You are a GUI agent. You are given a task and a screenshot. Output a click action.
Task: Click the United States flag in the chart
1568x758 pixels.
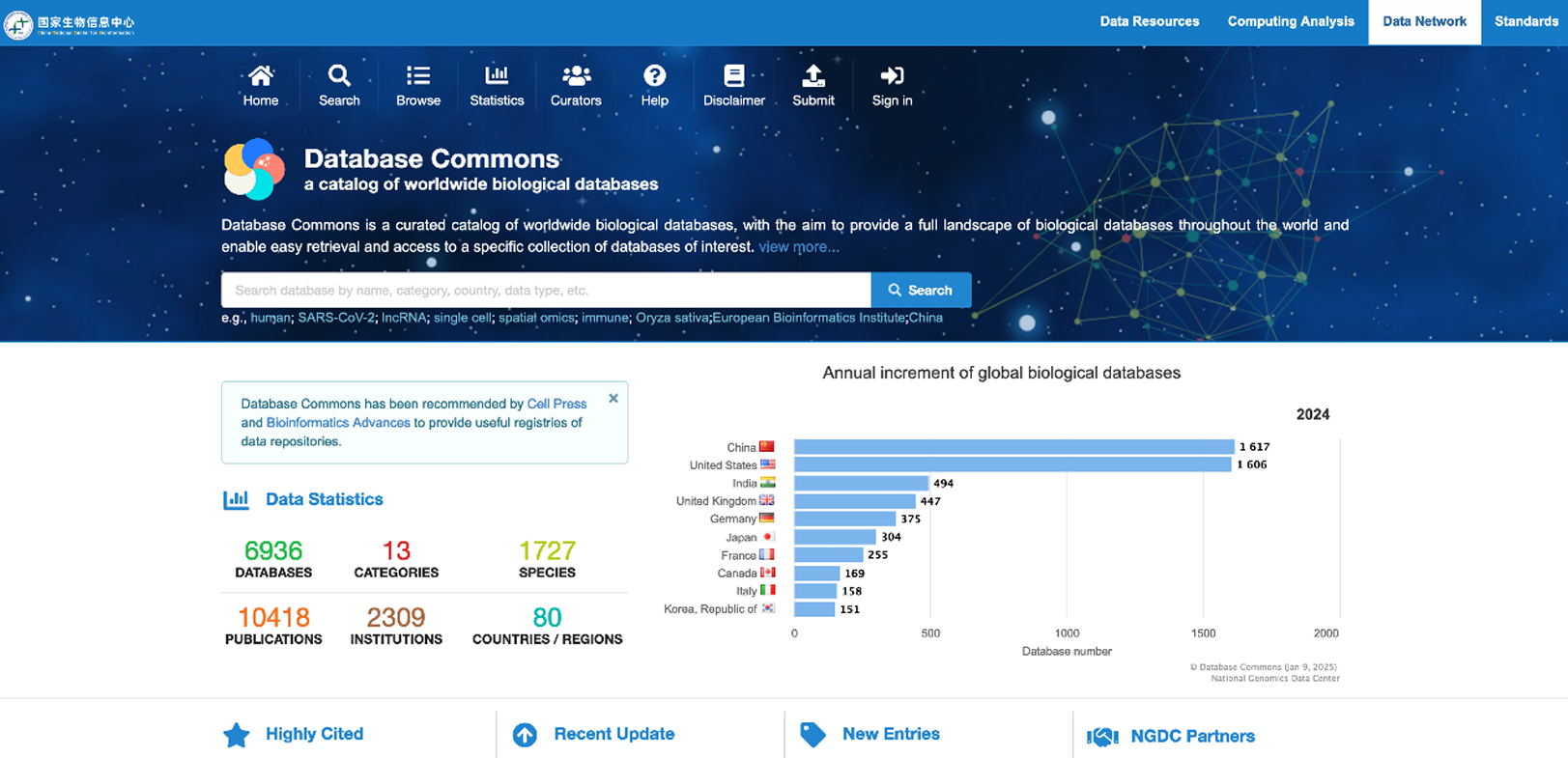coord(767,464)
